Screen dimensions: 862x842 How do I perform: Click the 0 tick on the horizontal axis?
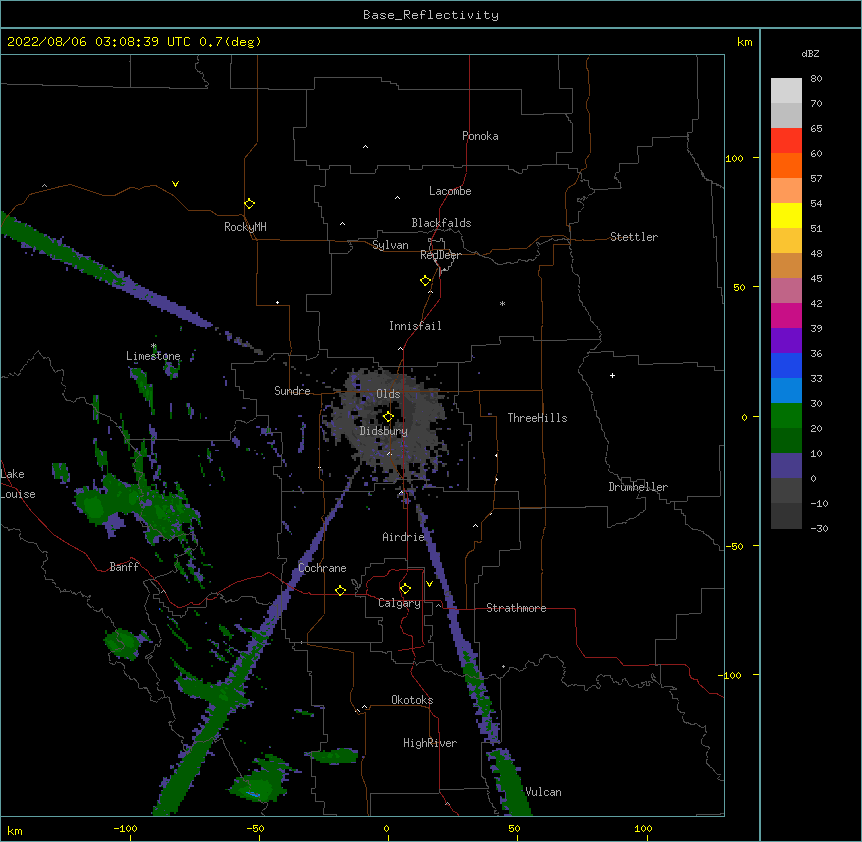(x=386, y=828)
